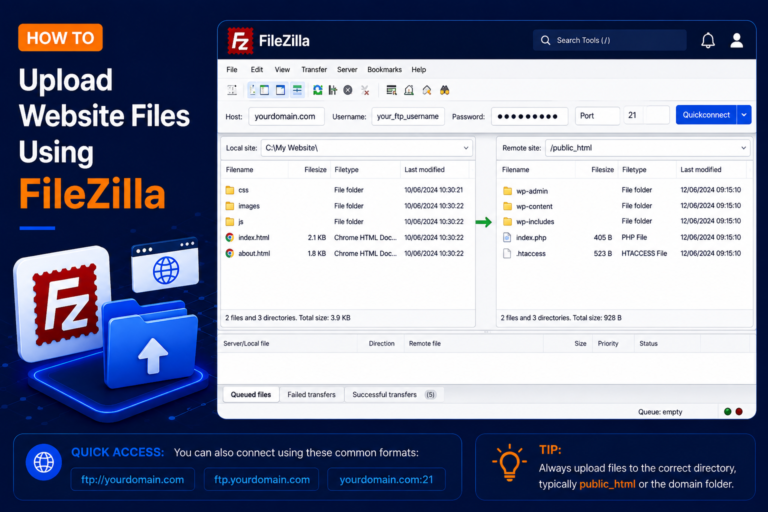The image size is (768, 512).
Task: Click the yourdomain.com:21 link
Action: click(x=386, y=480)
